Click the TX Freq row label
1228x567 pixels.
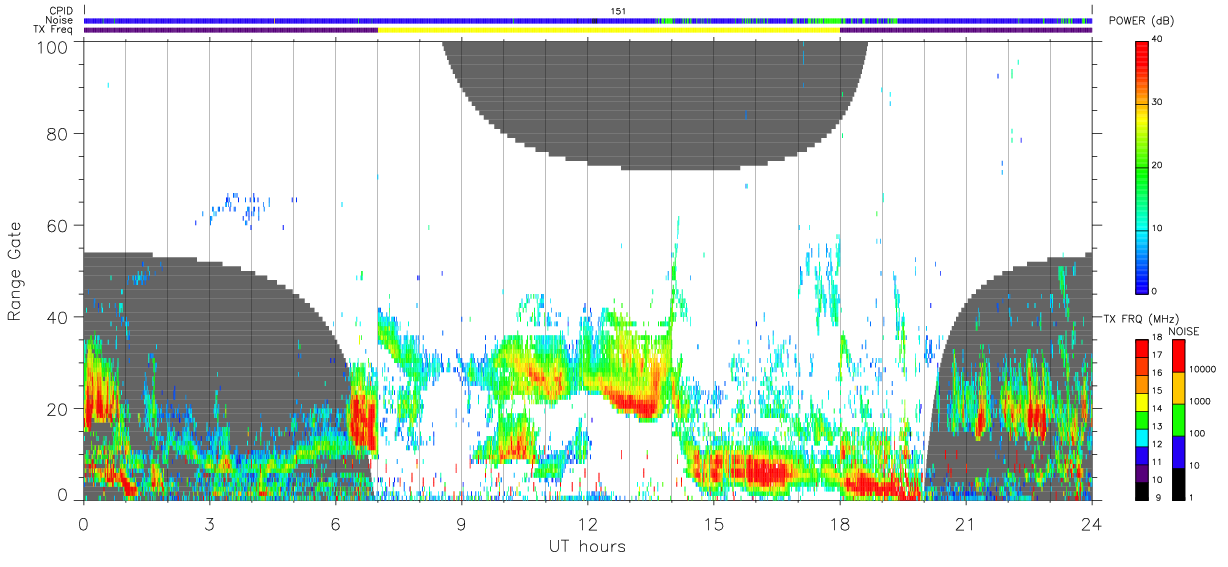tap(52, 30)
